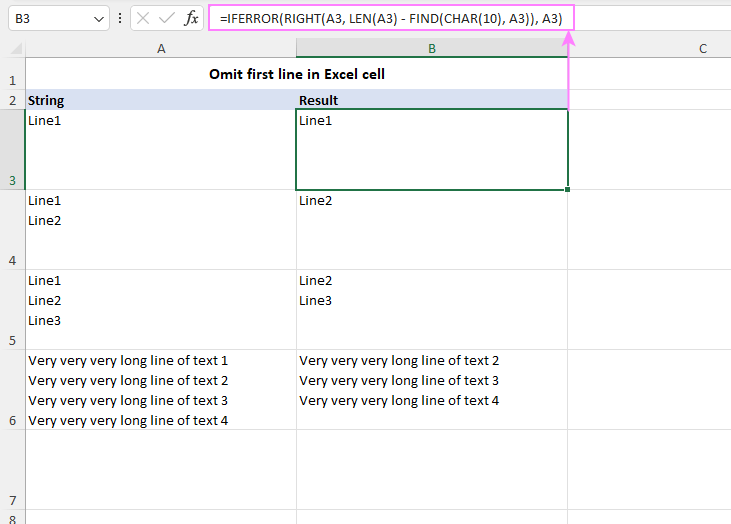Select column B header

[432, 48]
